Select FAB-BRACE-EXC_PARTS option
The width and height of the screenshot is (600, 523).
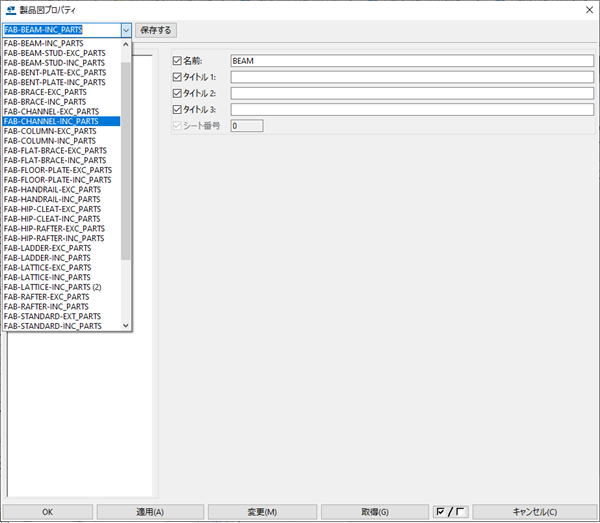tap(62, 92)
